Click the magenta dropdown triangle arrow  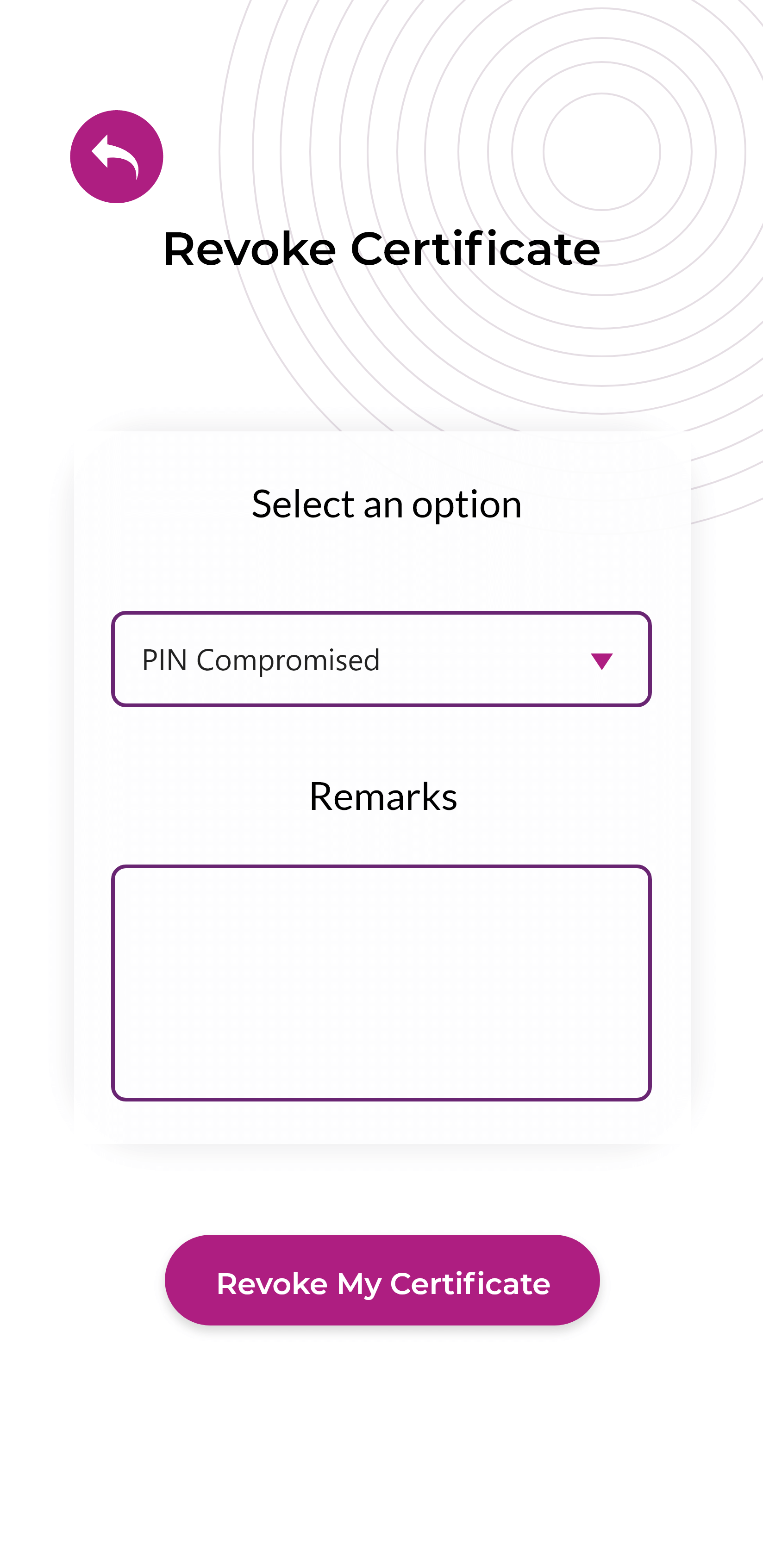(x=601, y=660)
